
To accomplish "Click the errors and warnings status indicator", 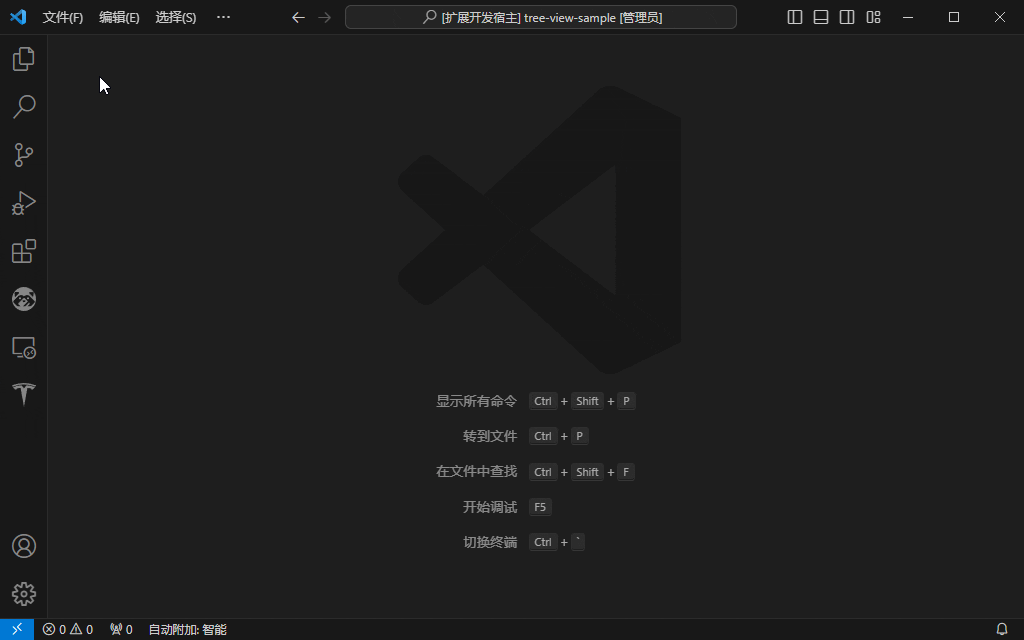I will 68,629.
